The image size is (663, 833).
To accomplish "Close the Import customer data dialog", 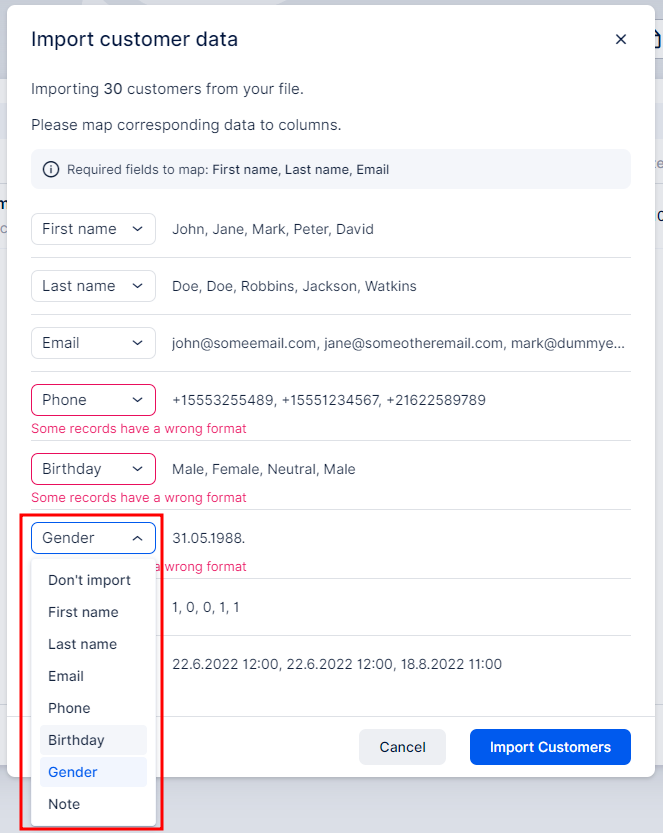I will tap(620, 39).
